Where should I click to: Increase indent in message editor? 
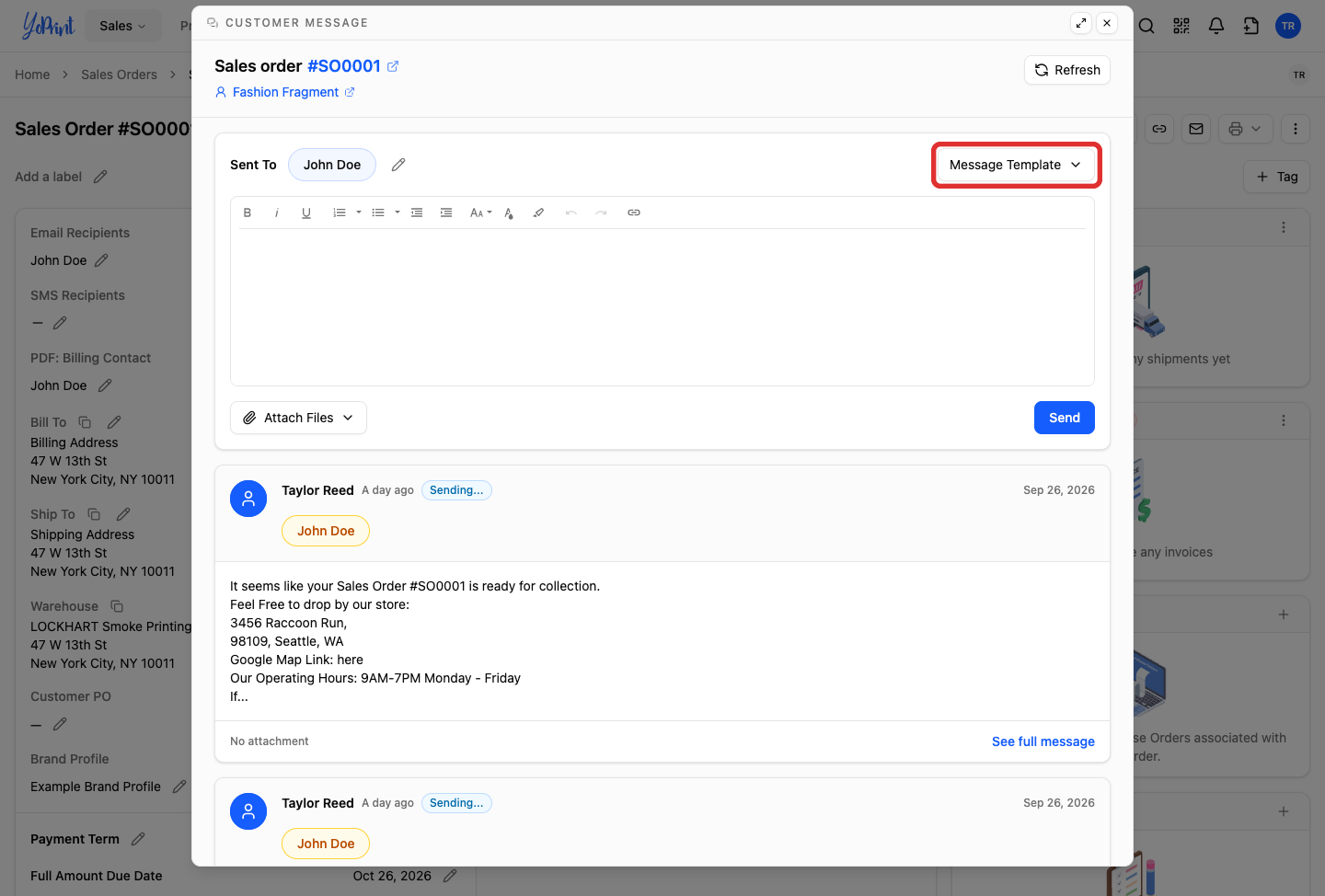446,213
